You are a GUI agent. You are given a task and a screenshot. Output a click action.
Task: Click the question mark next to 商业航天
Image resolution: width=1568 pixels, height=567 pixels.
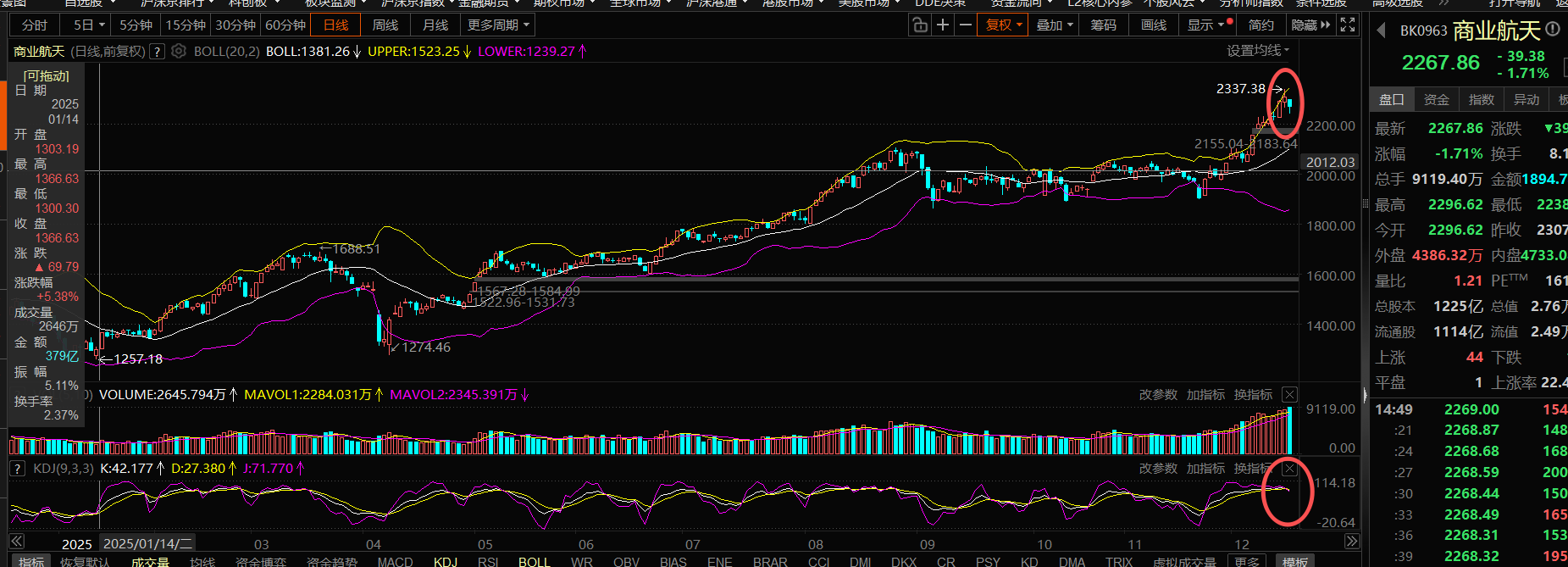[157, 52]
